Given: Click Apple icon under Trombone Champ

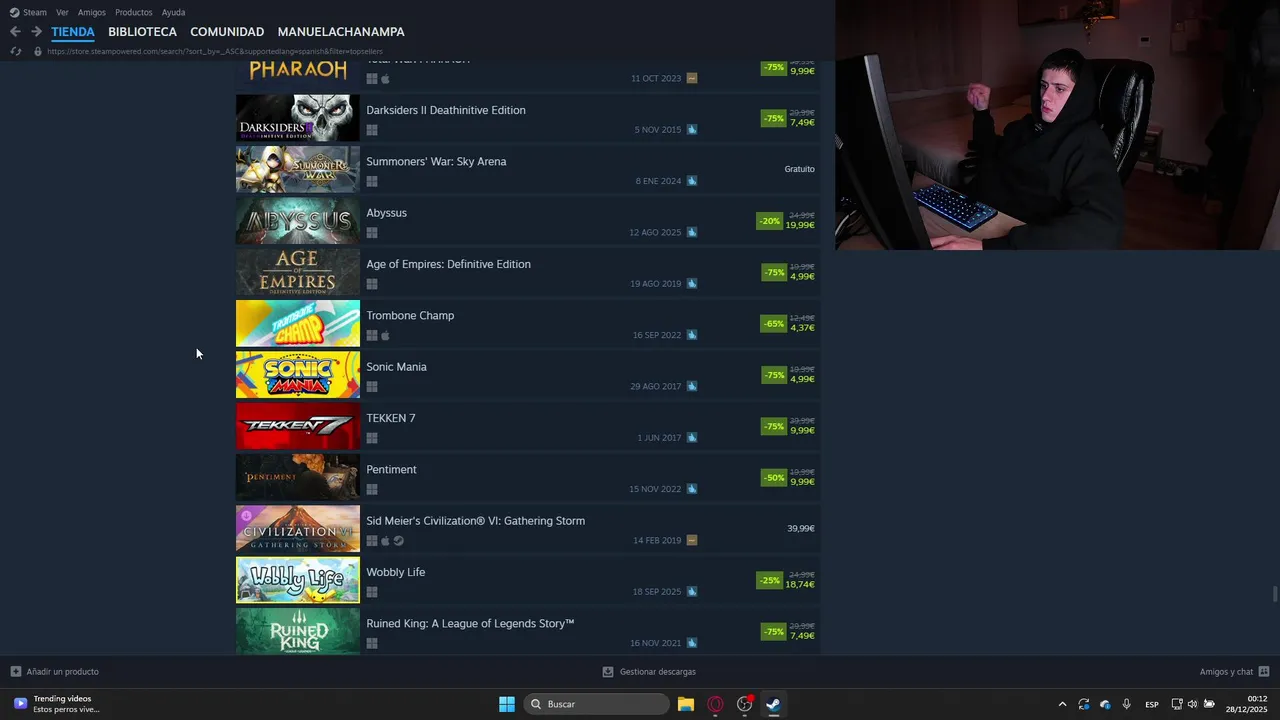Looking at the screenshot, I should (385, 335).
